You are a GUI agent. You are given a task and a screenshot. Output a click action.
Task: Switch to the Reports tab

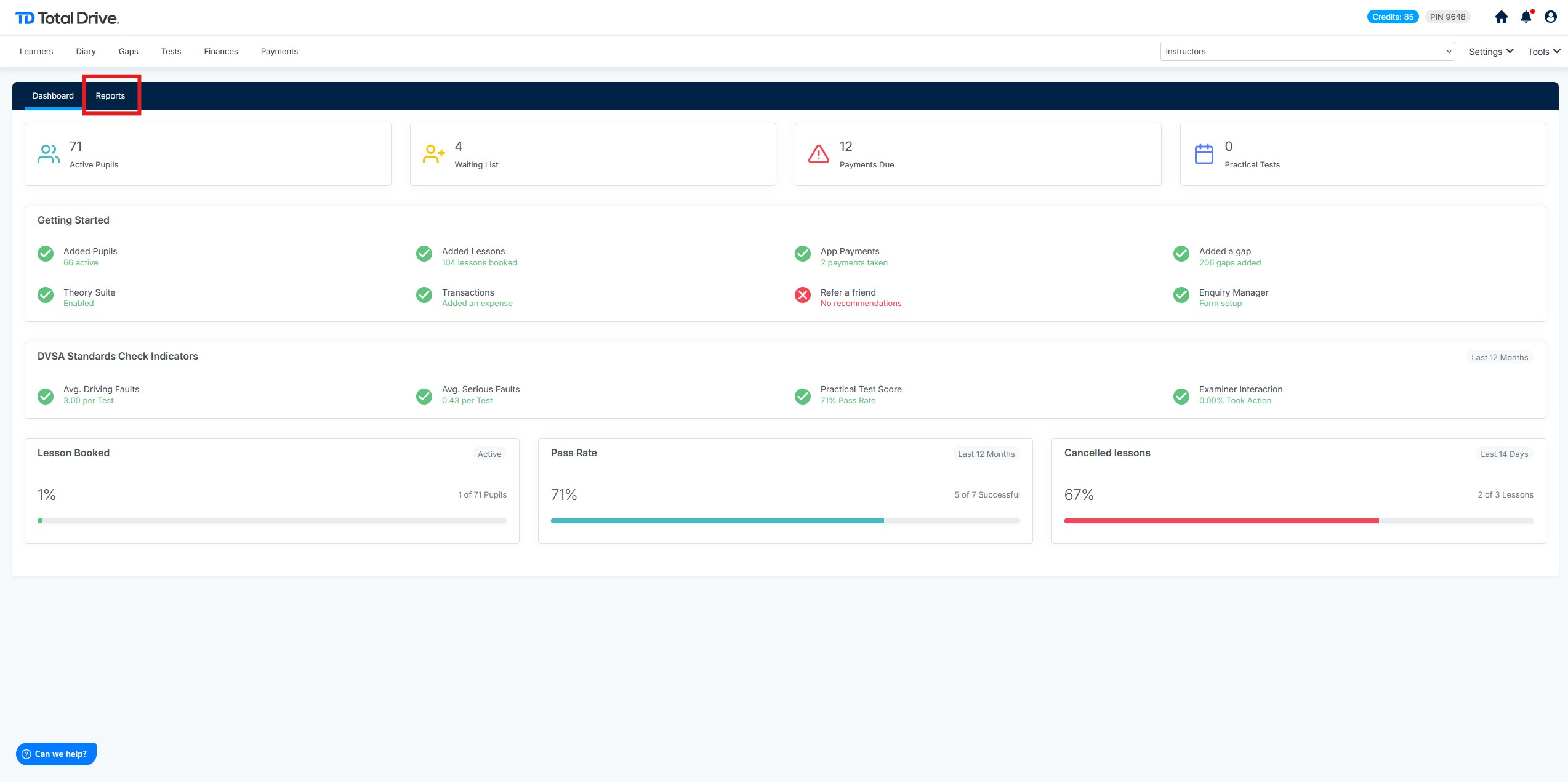tap(110, 96)
